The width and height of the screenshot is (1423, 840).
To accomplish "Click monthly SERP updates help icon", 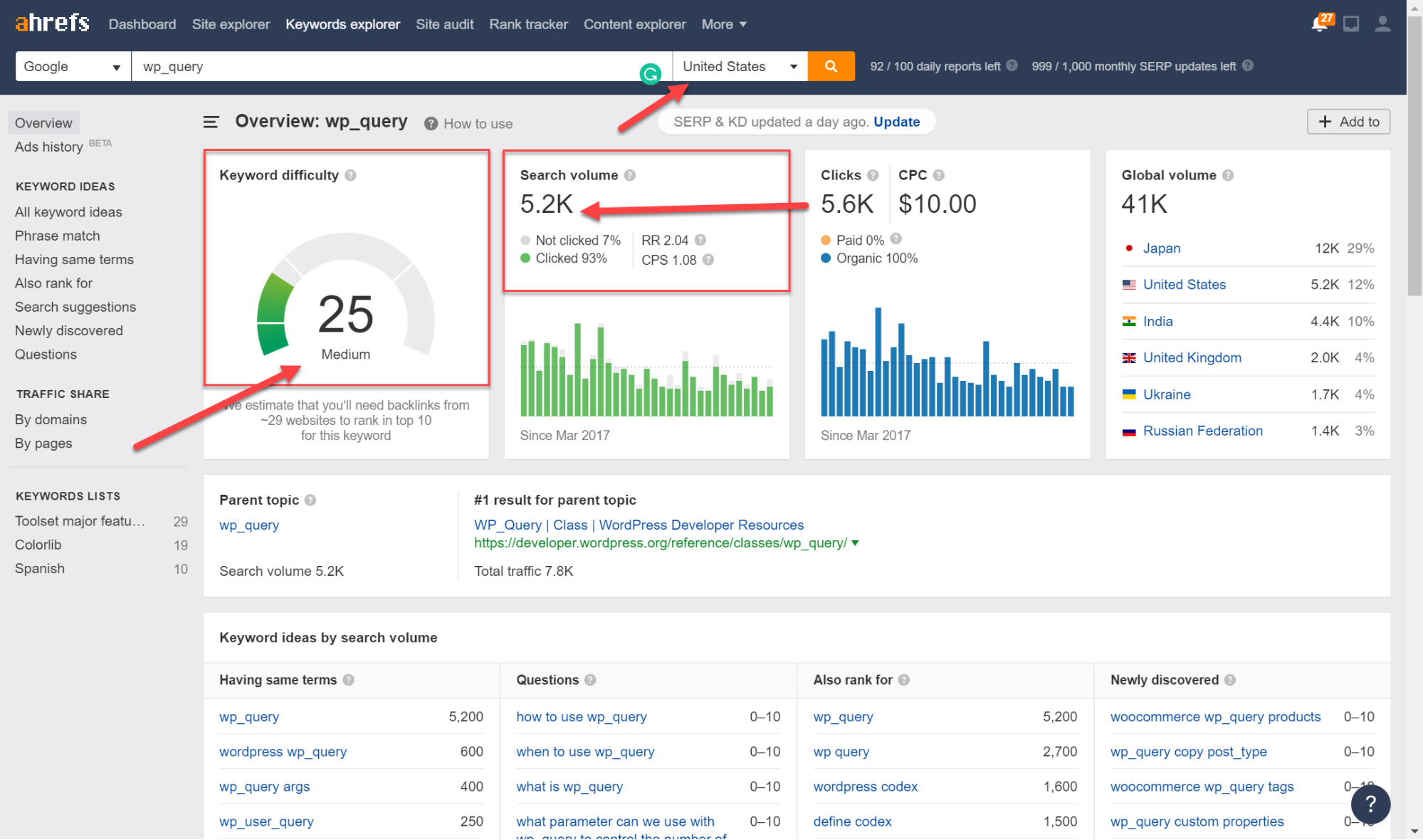I will pos(1247,65).
